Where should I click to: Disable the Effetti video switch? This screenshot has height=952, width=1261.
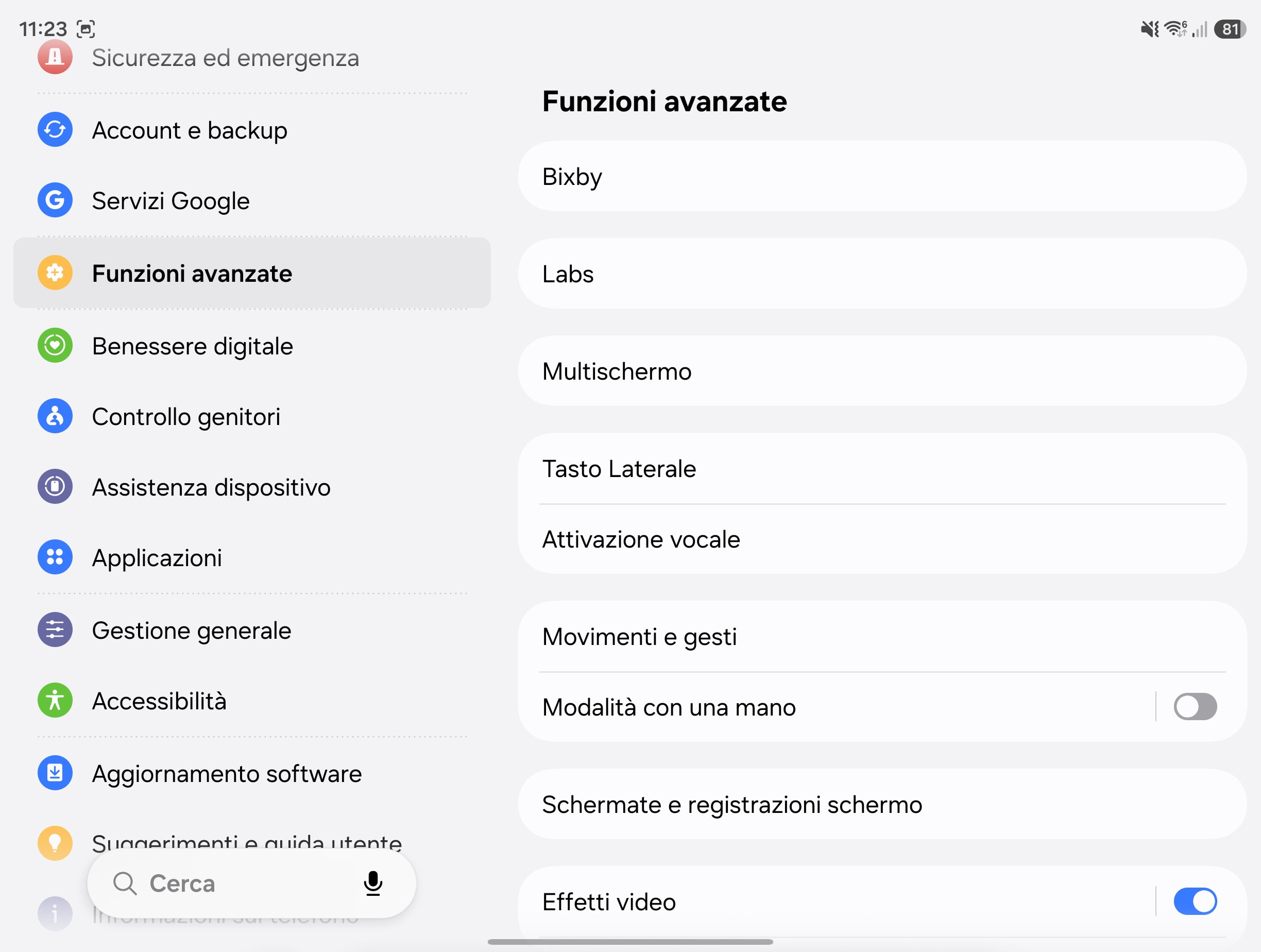tap(1195, 902)
